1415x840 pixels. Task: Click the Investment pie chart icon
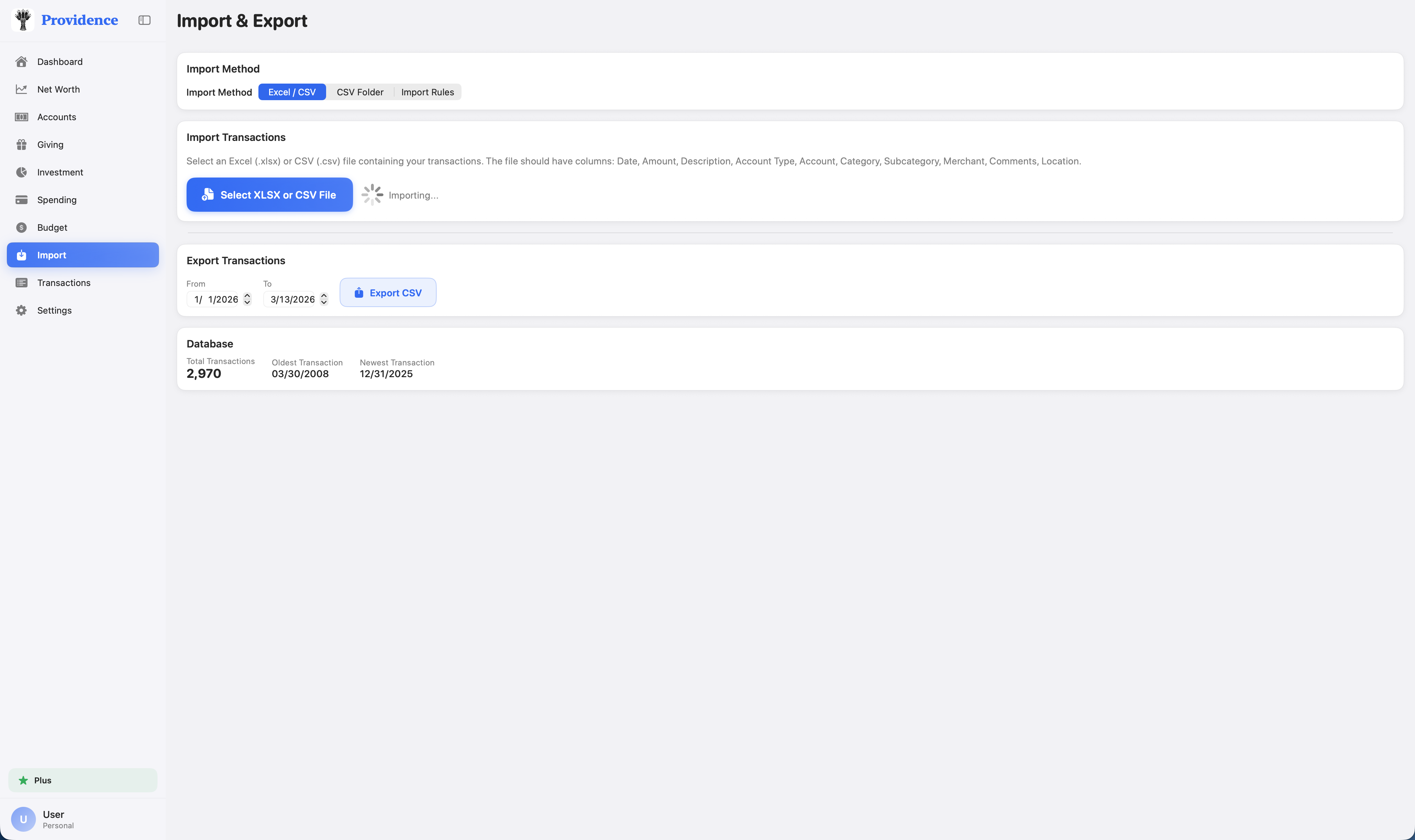(x=21, y=172)
